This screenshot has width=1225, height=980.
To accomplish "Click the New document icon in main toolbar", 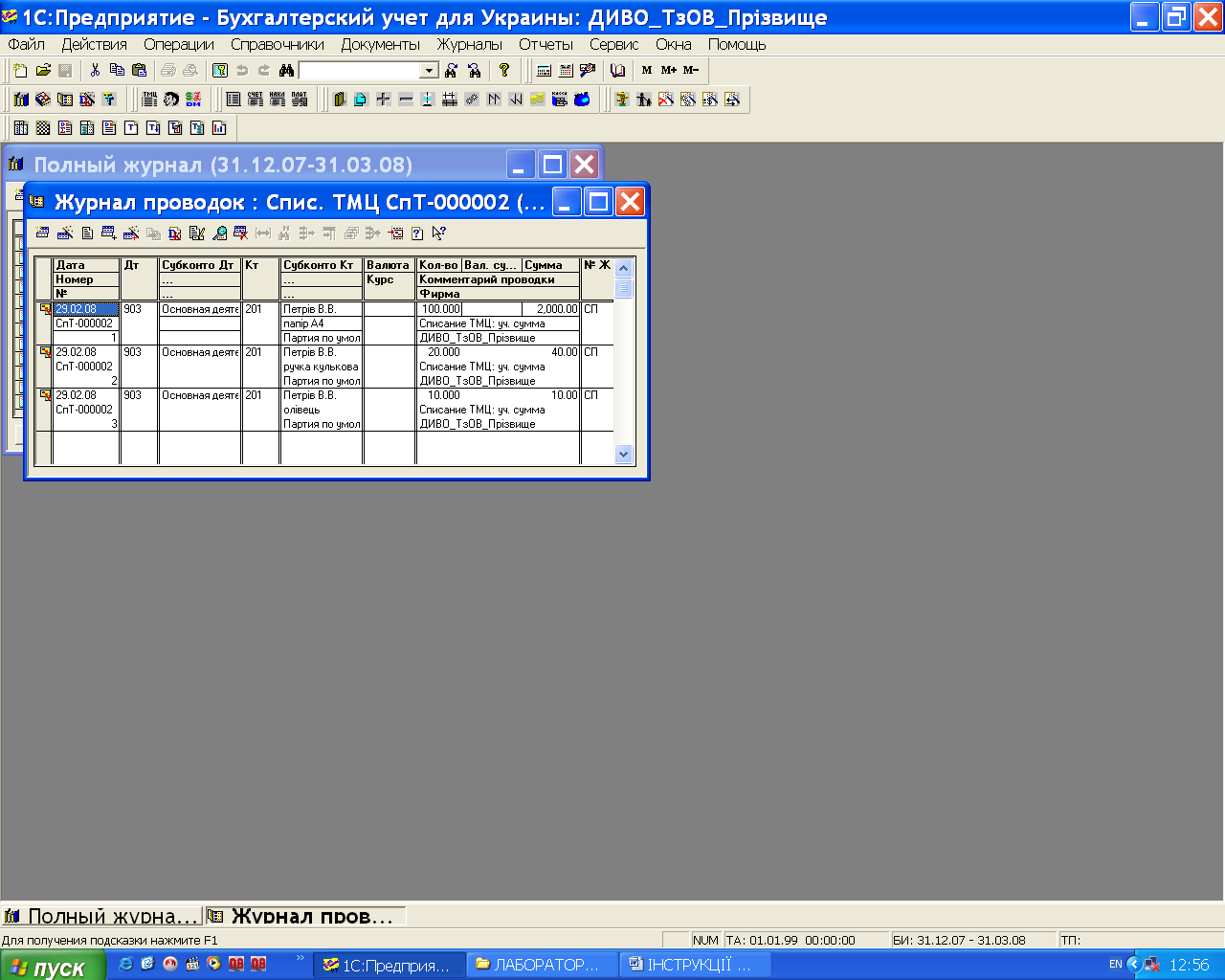I will (21, 70).
